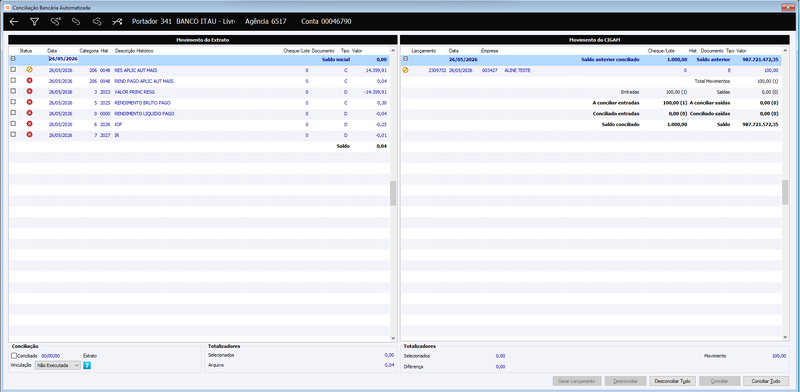The image size is (800, 392).
Task: Click the Desconciliar Tudo button
Action: [x=672, y=381]
